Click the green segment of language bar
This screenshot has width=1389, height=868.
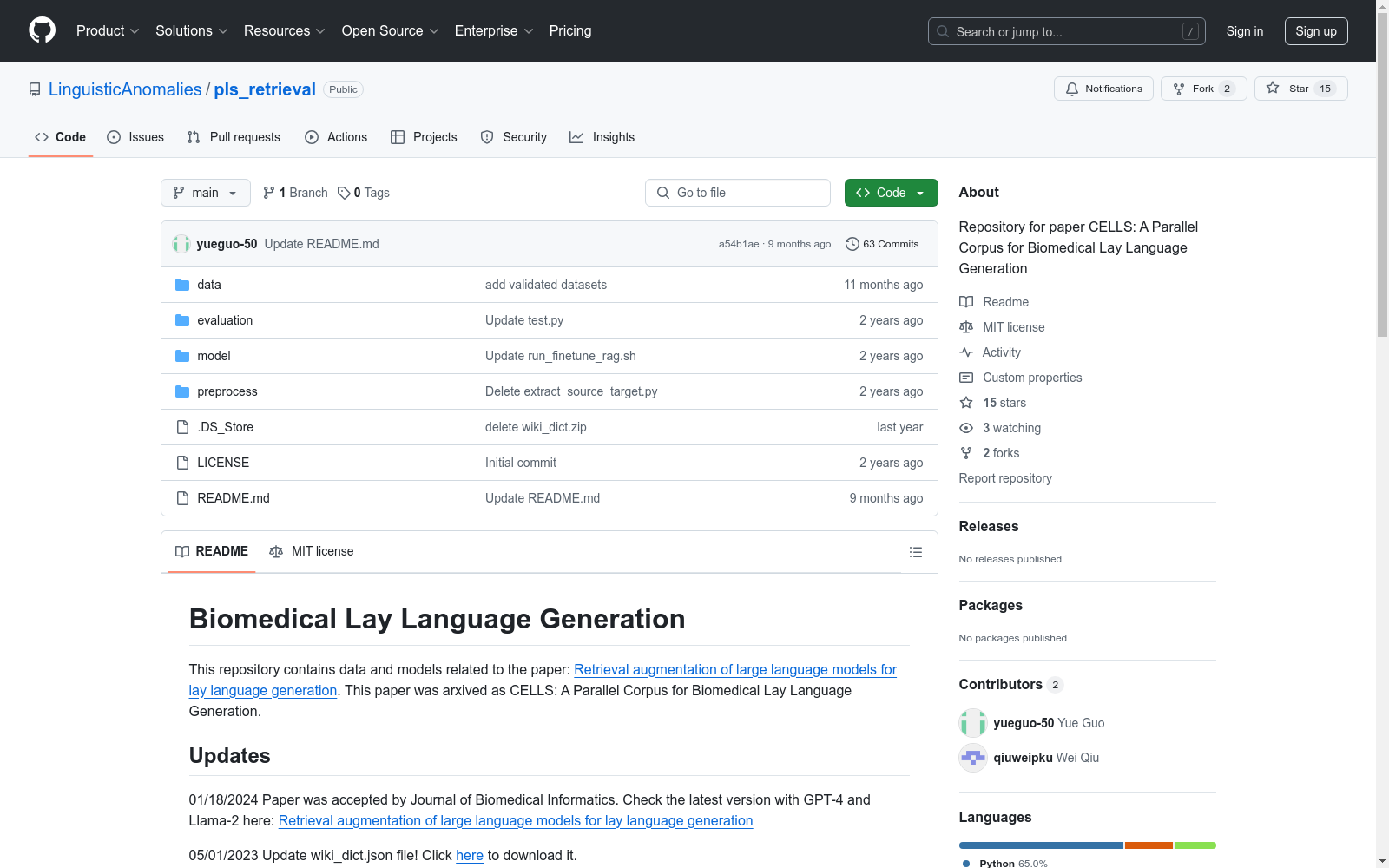(1195, 845)
